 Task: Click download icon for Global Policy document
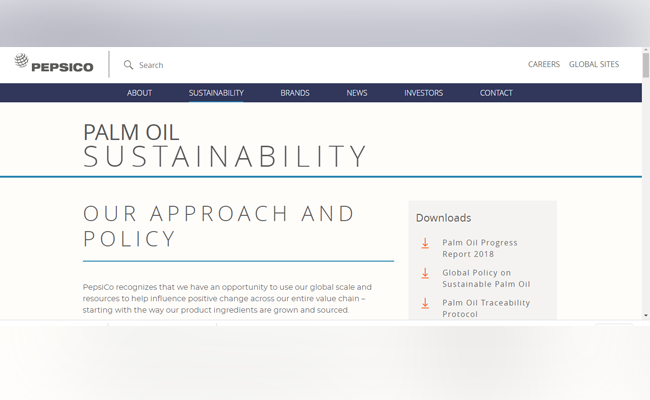click(x=425, y=273)
